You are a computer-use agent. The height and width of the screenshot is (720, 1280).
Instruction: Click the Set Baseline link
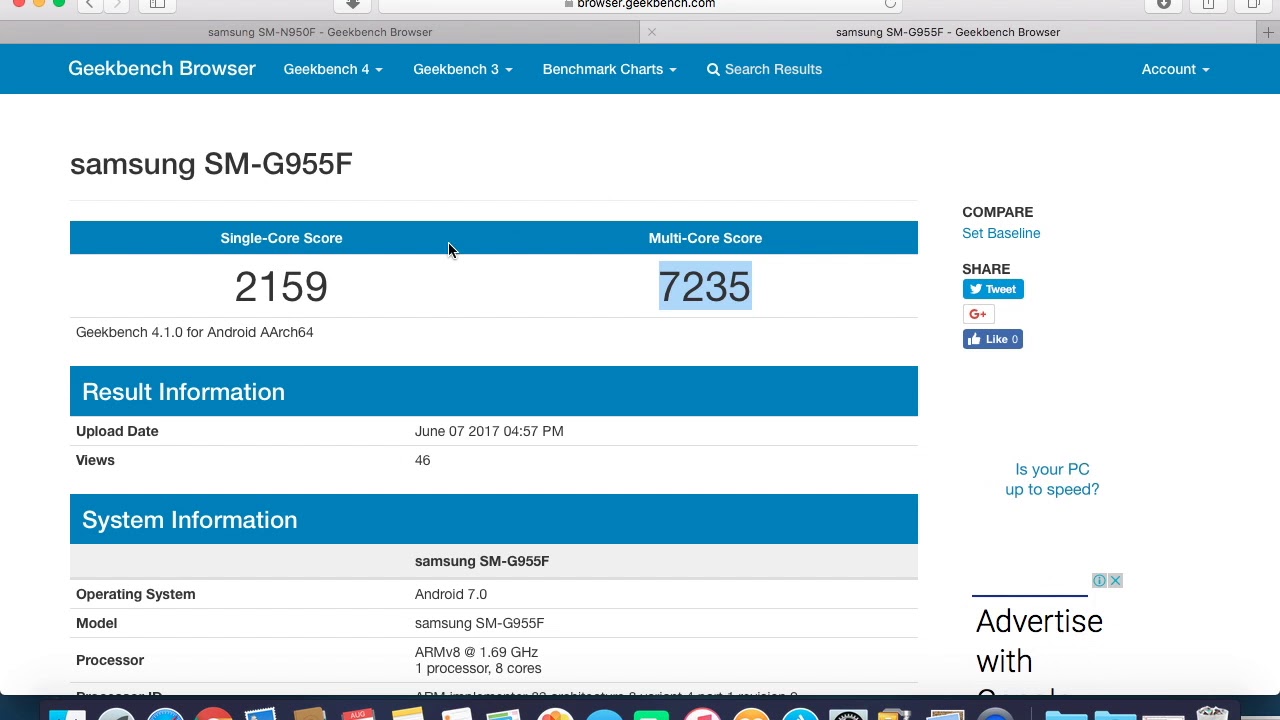pyautogui.click(x=1001, y=233)
